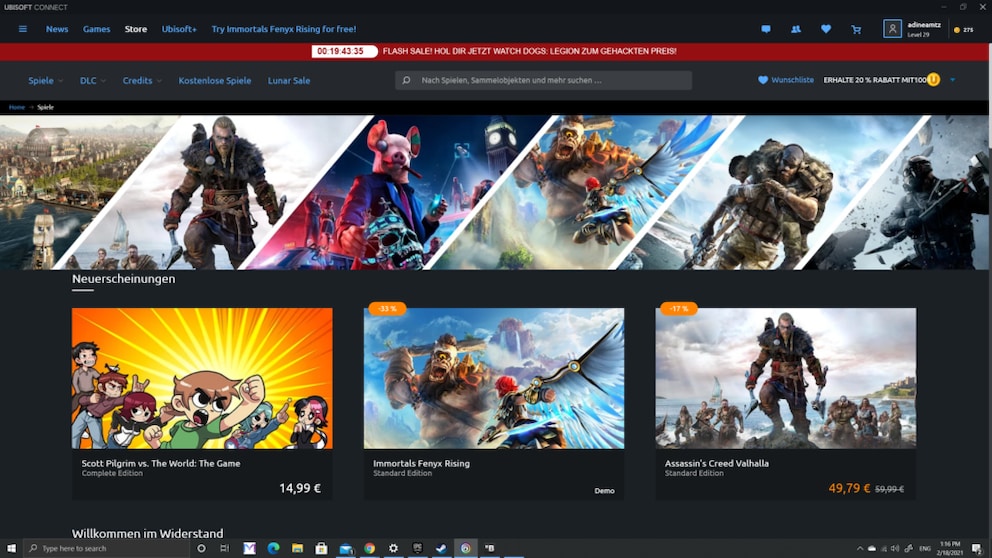The height and width of the screenshot is (558, 992).
Task: Open Microsoft Store from taskbar
Action: 321,548
